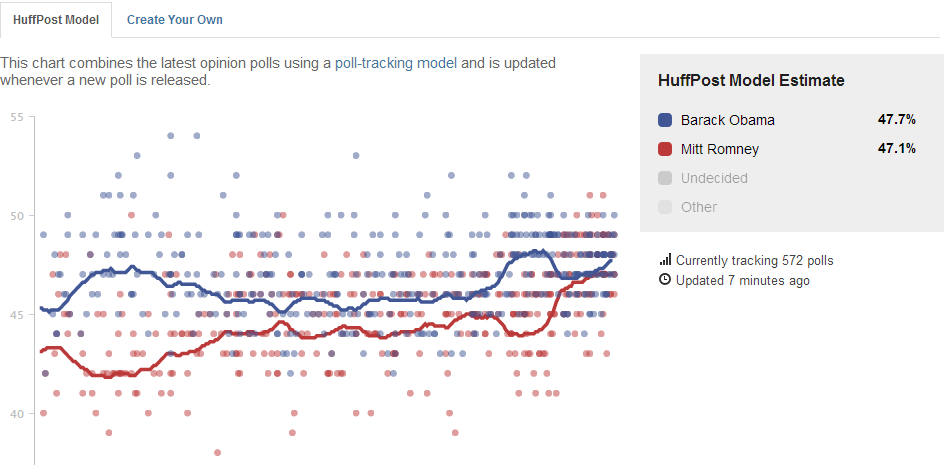
Task: Click Obama's 47.7% estimate value
Action: [x=896, y=120]
